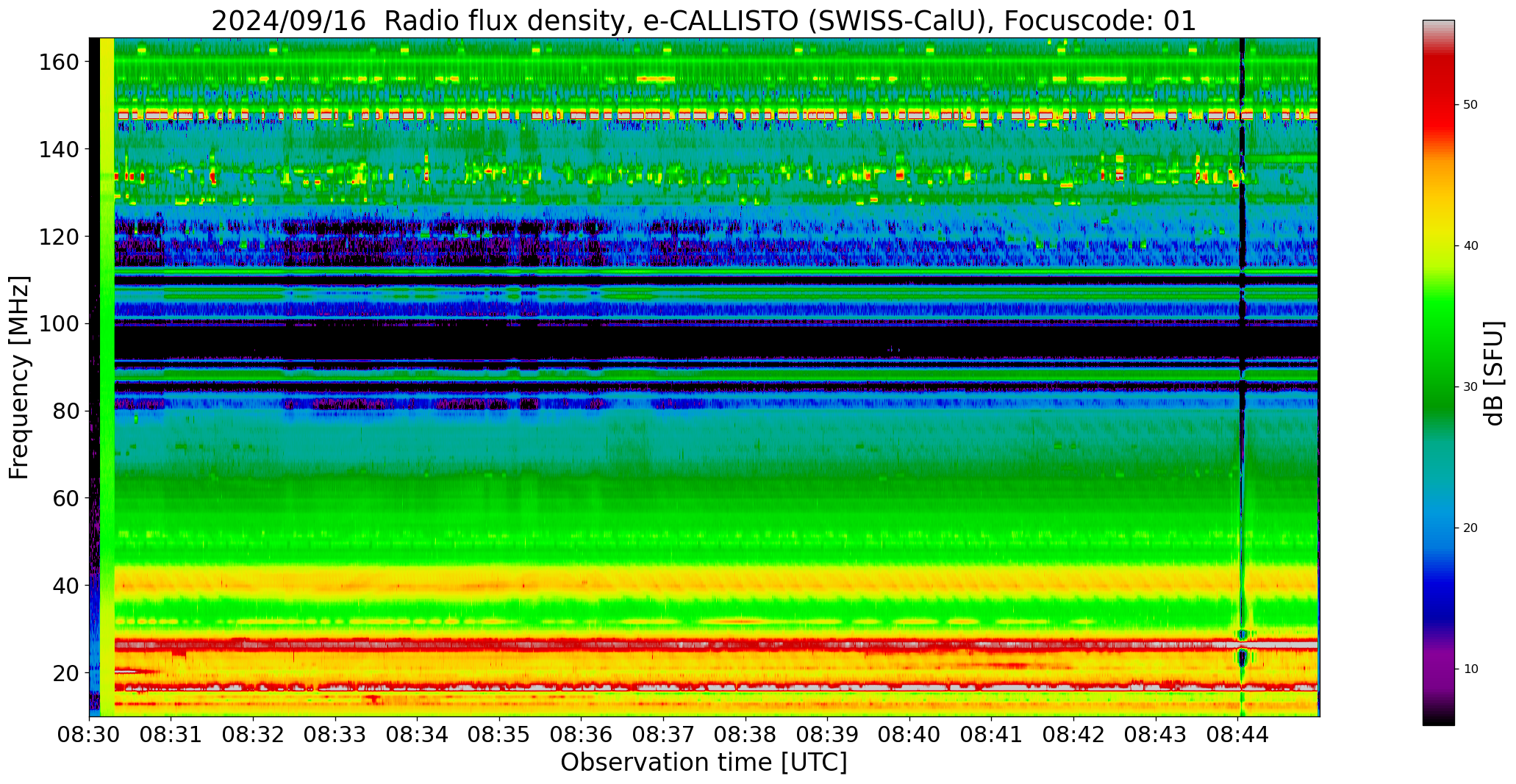1516x784 pixels.
Task: Click the 08:32 time tick label
Action: [254, 734]
